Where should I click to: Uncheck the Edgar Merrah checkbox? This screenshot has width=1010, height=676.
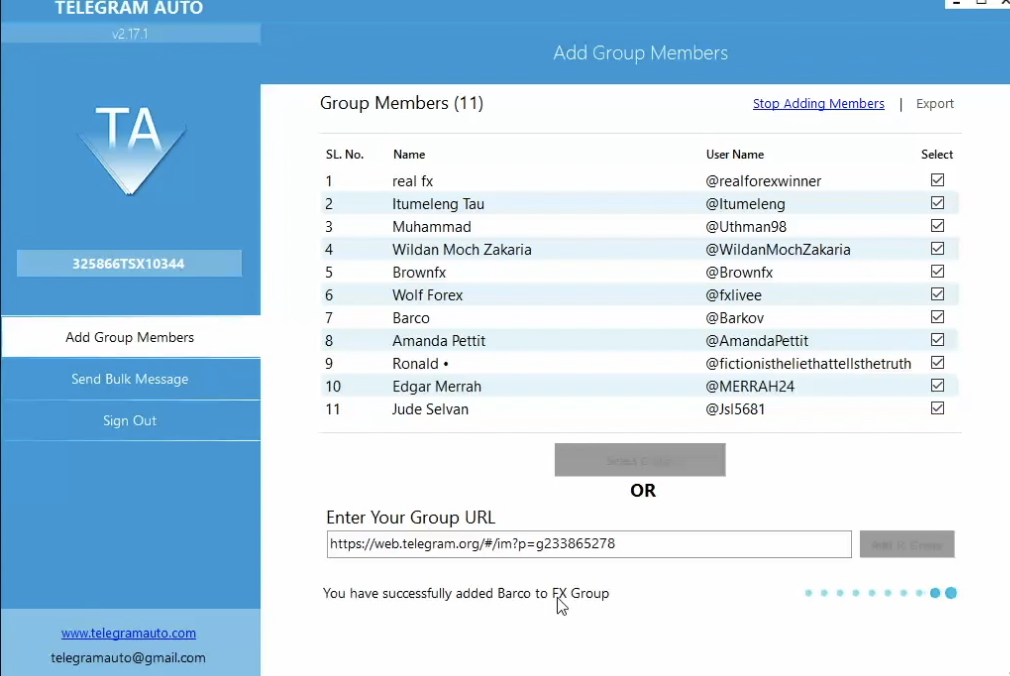coord(937,385)
